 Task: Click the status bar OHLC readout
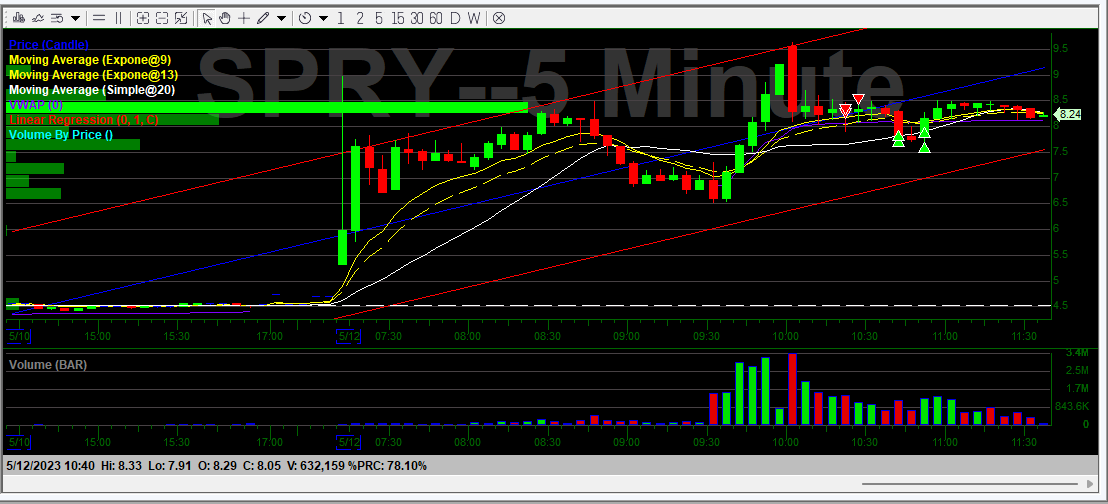216,466
